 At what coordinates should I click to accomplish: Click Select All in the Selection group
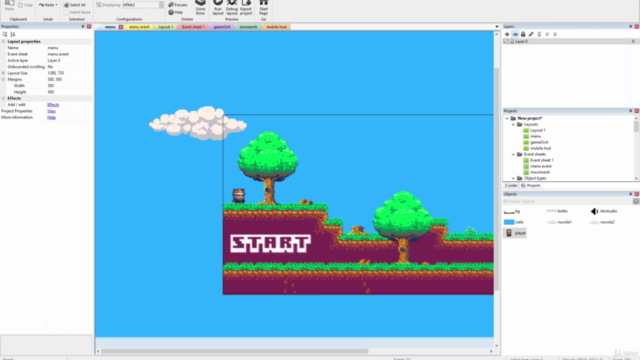coord(75,5)
